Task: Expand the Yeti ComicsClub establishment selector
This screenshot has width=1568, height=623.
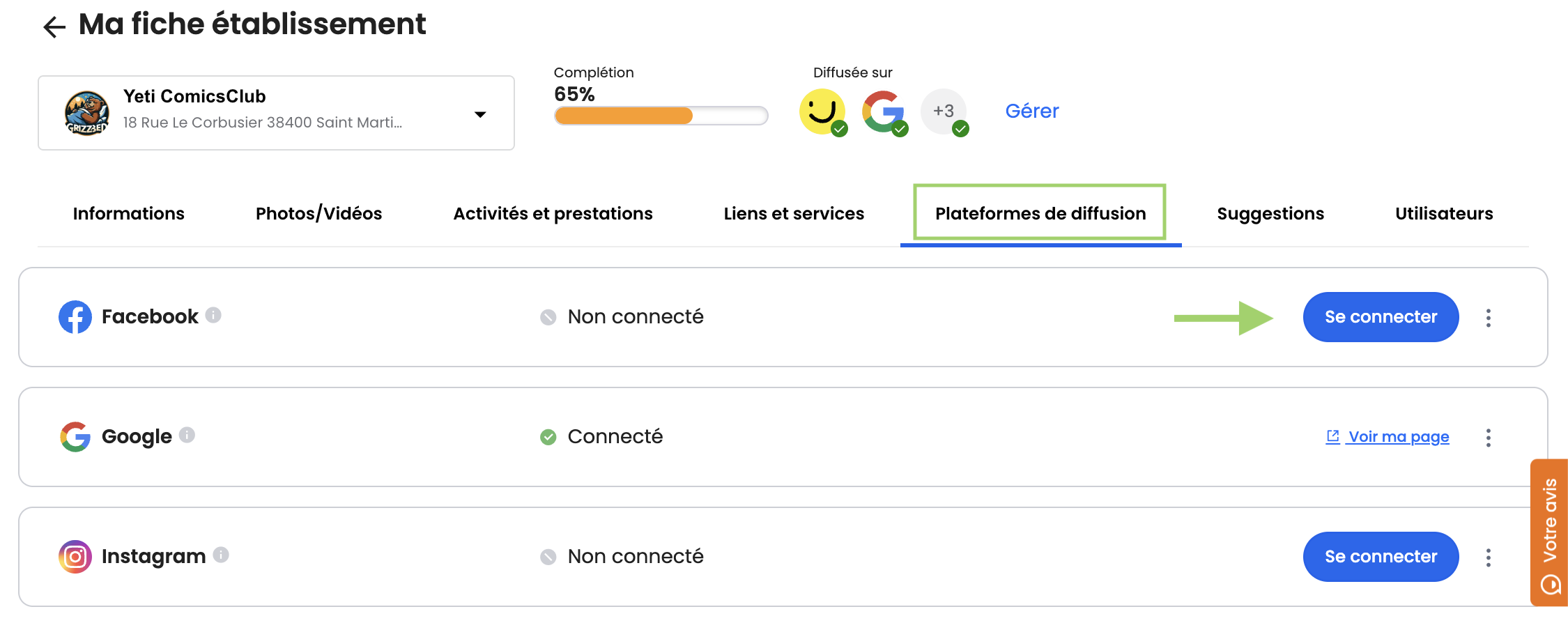Action: [480, 114]
